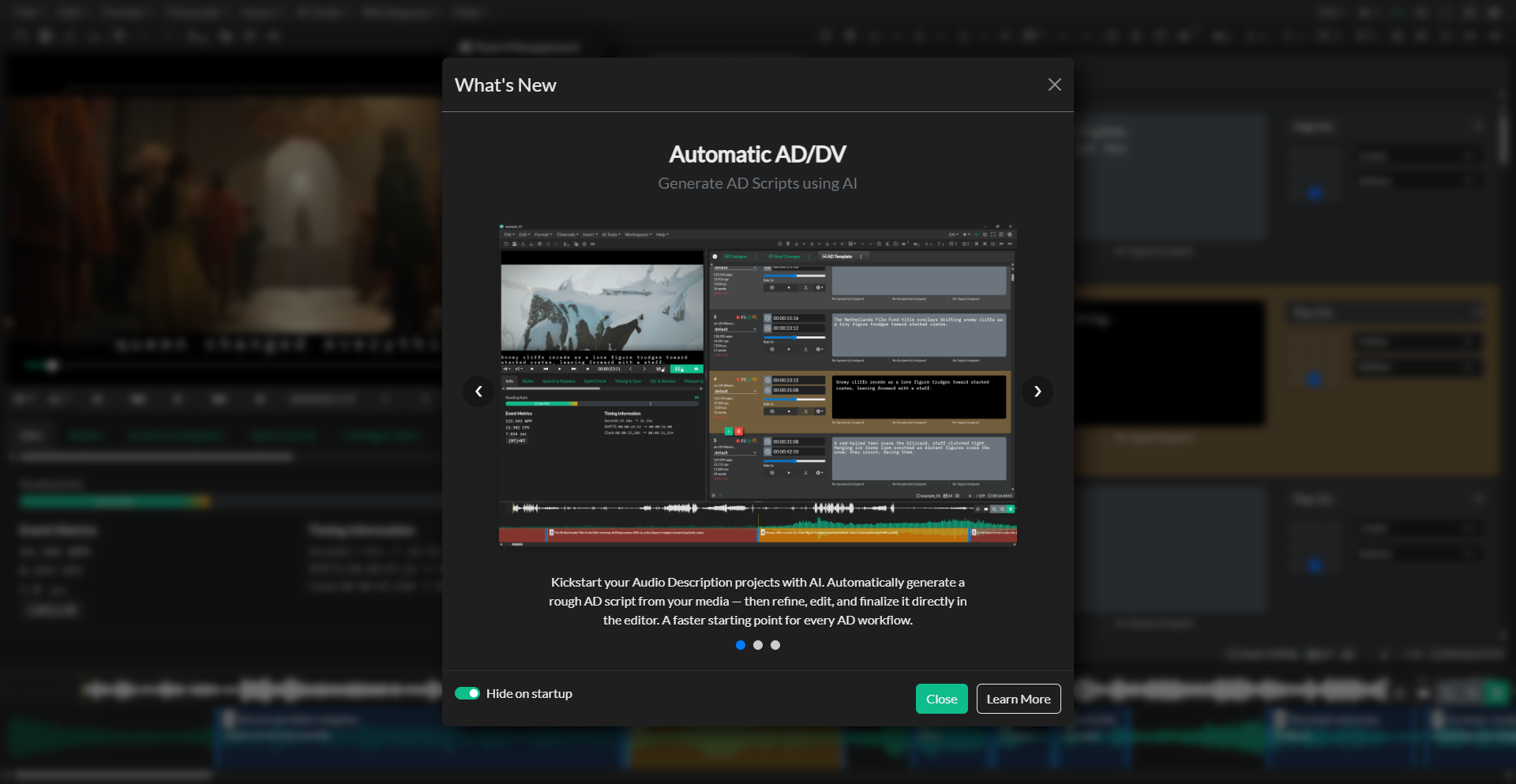
Task: Dismiss What's New dialog with X icon
Action: pos(1054,84)
